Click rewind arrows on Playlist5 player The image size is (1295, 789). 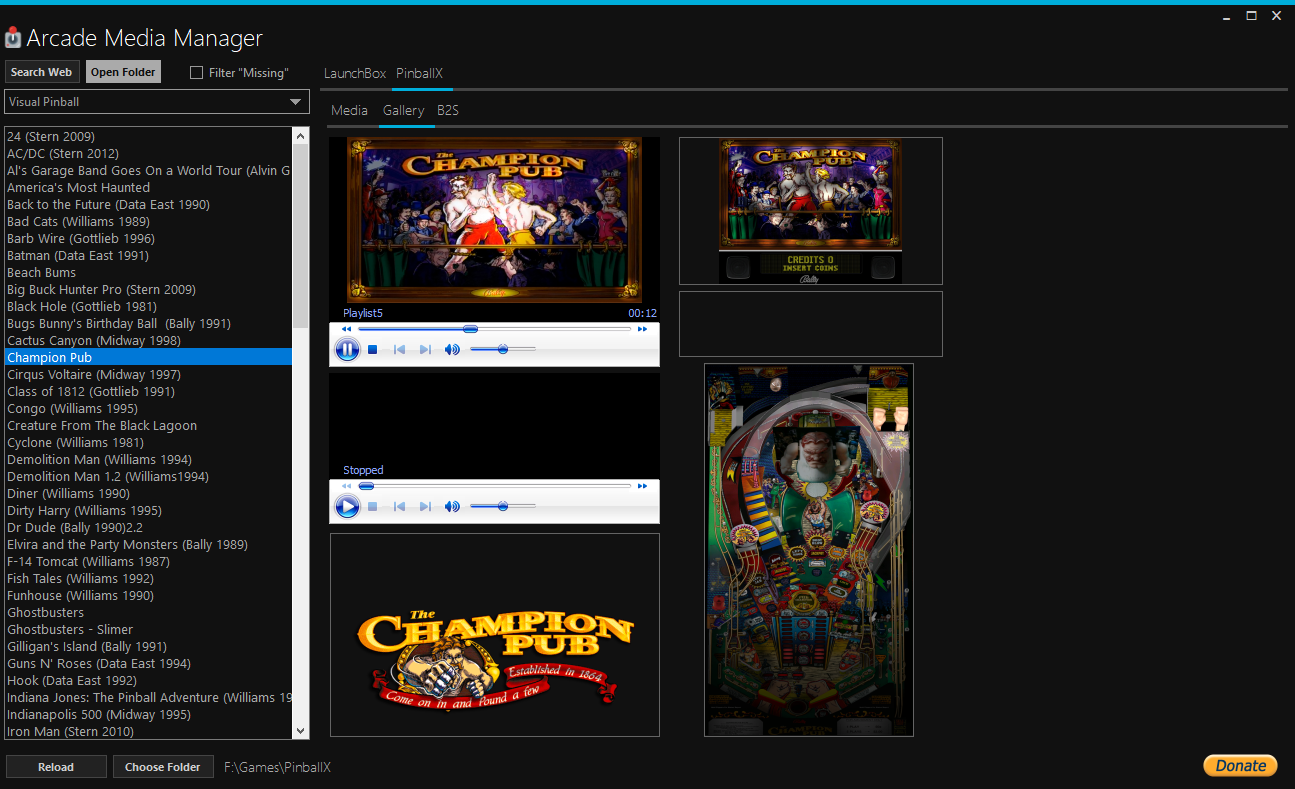point(346,329)
